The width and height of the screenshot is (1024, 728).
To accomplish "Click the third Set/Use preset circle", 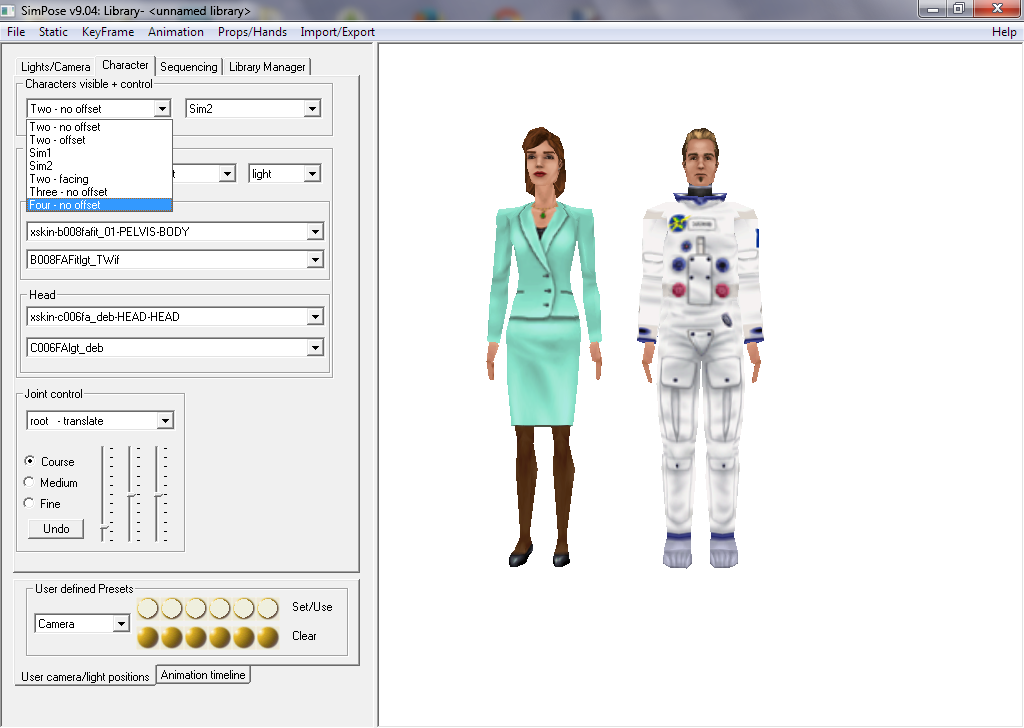I will [x=196, y=608].
